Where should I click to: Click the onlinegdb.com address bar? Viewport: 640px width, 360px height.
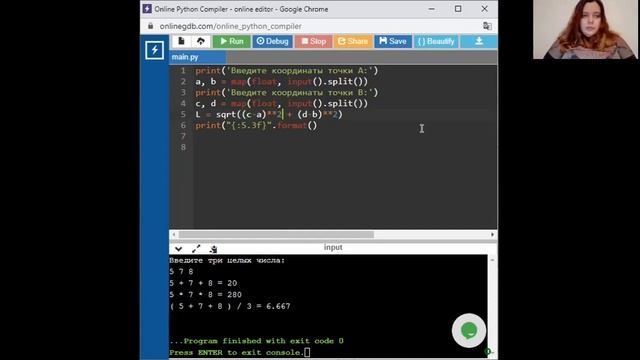coord(231,26)
